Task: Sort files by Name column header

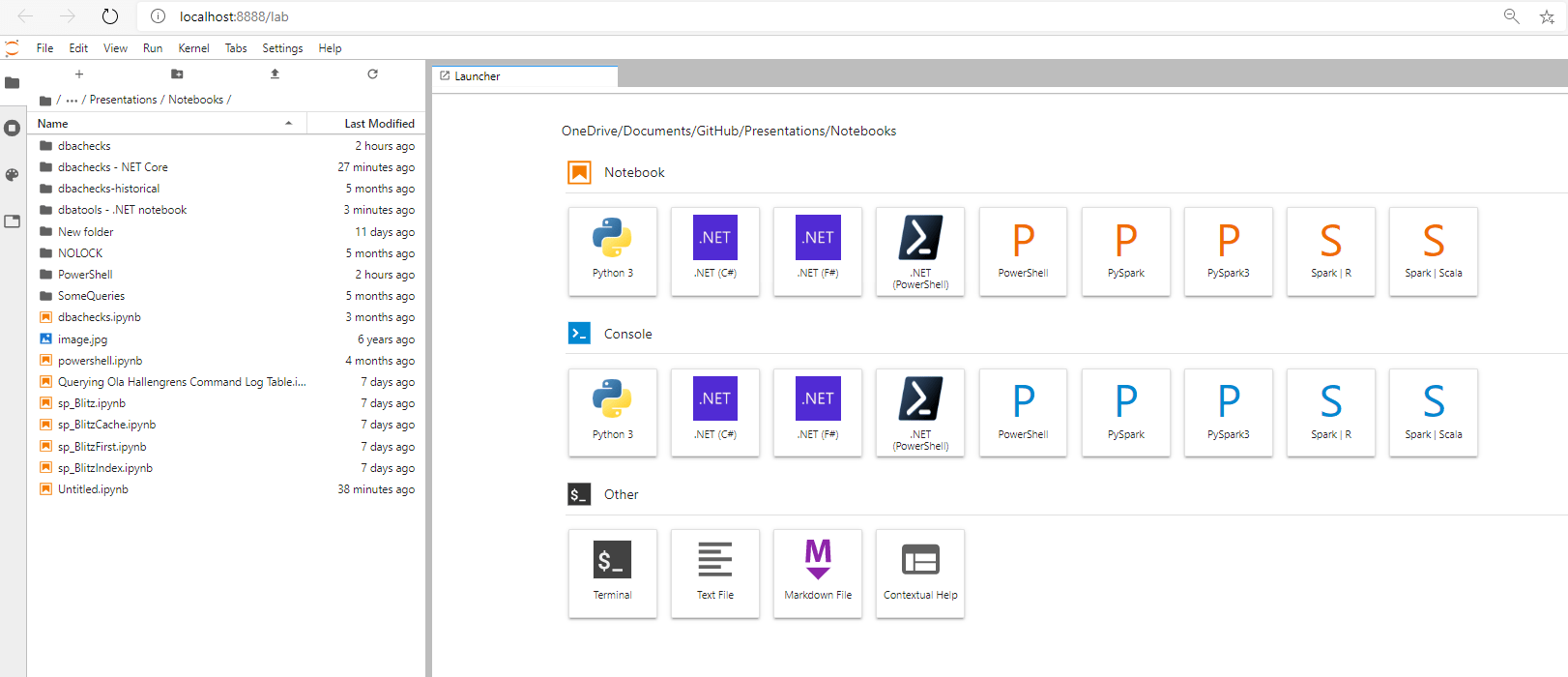Action: [53, 124]
